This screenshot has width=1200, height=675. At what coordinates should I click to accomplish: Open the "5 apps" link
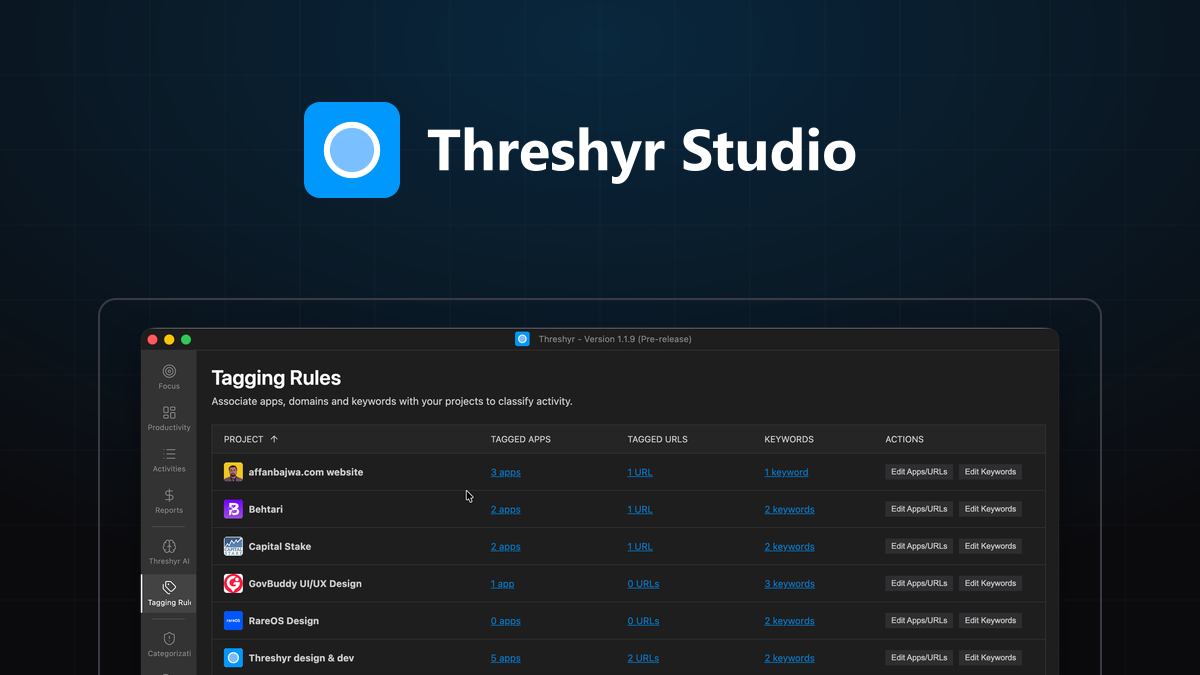[x=505, y=658]
